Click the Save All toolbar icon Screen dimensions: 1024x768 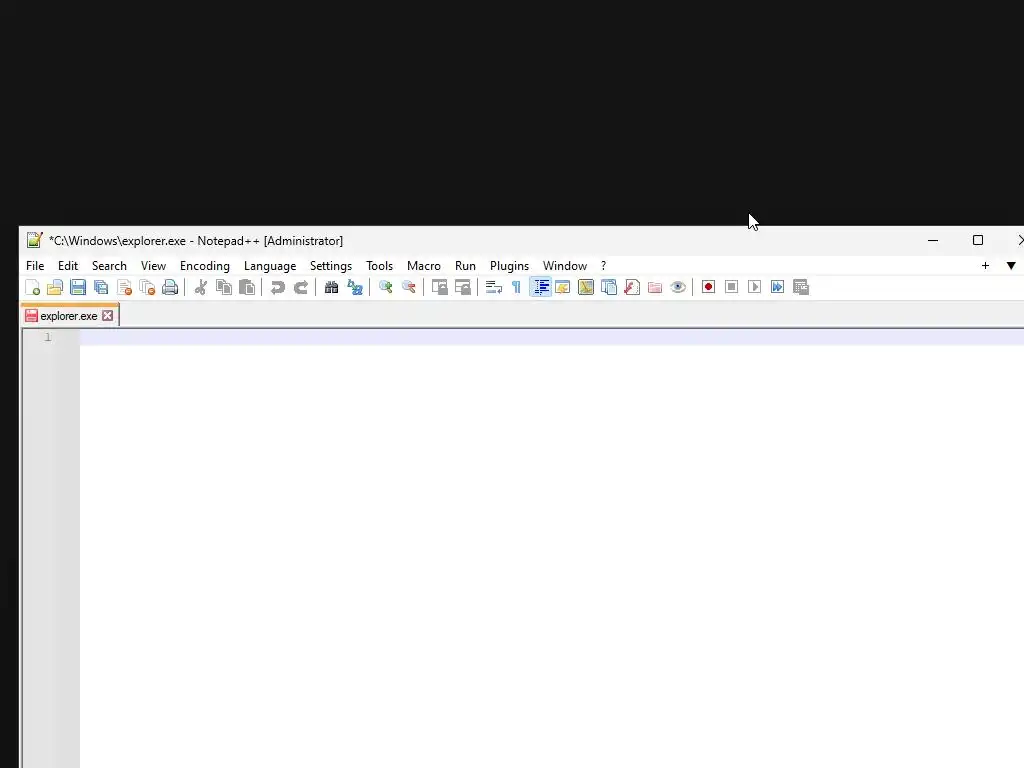[x=101, y=287]
